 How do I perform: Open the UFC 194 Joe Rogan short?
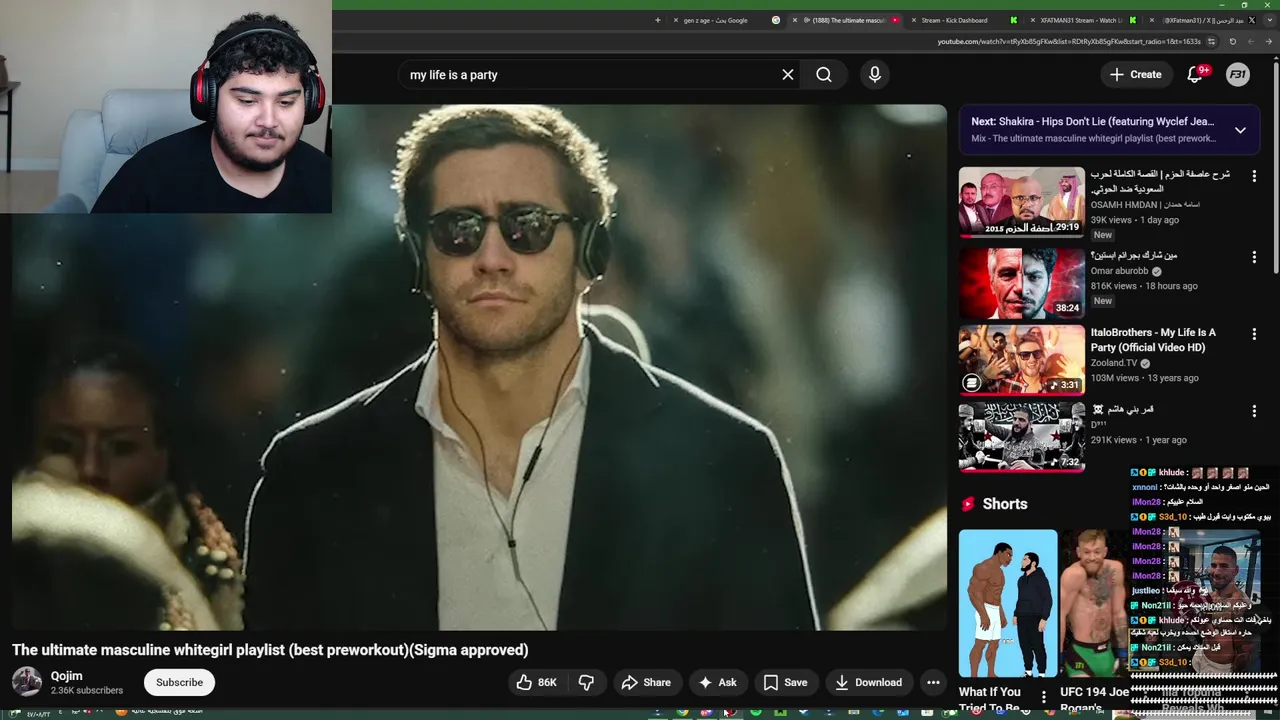point(1095,603)
